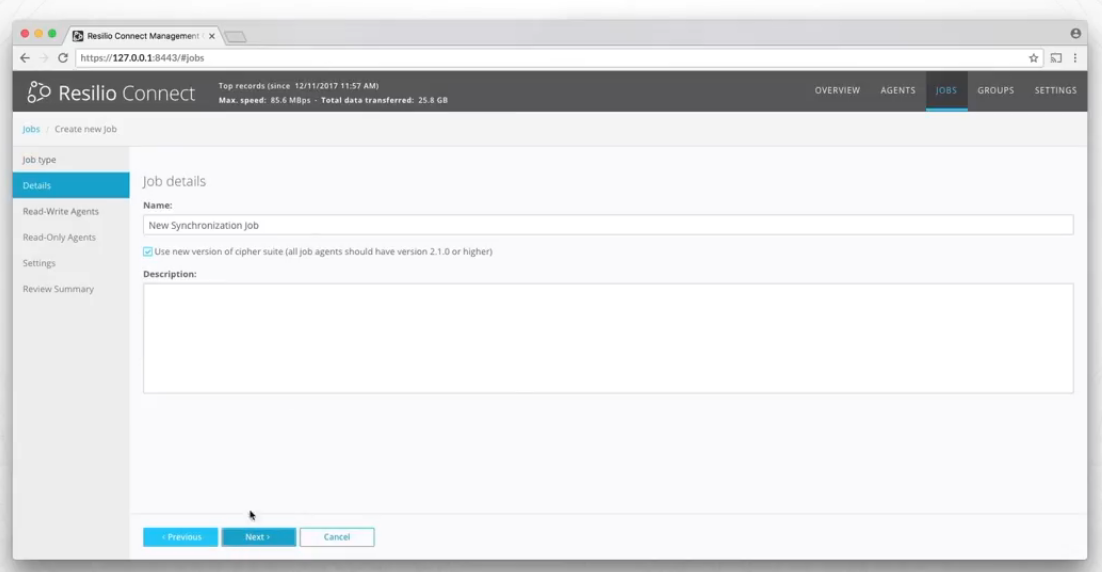Click the Chrome profile icon
Screen dimensions: 1102x572
click(x=1075, y=34)
